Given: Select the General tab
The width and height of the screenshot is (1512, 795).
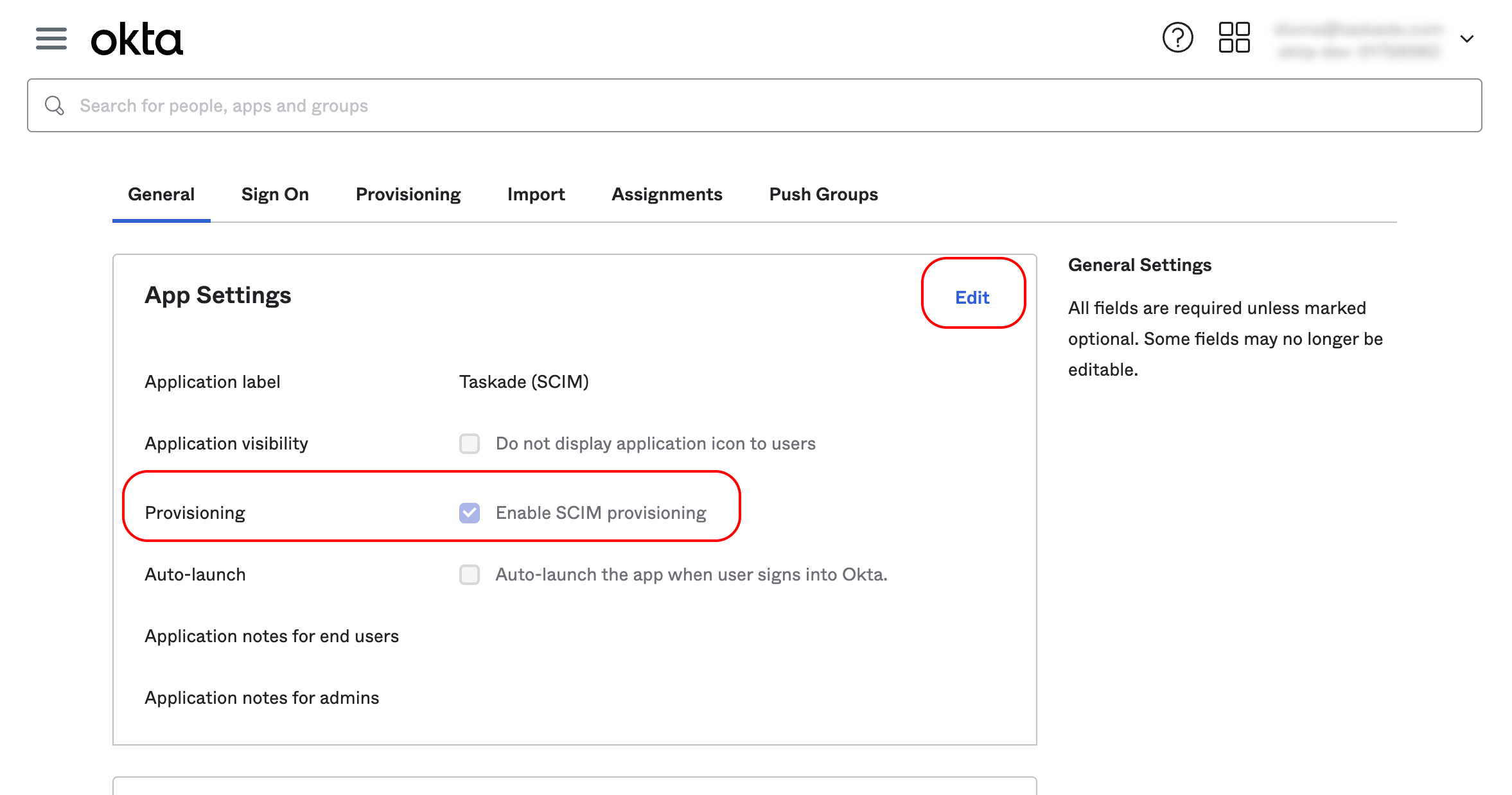Looking at the screenshot, I should coord(161,195).
